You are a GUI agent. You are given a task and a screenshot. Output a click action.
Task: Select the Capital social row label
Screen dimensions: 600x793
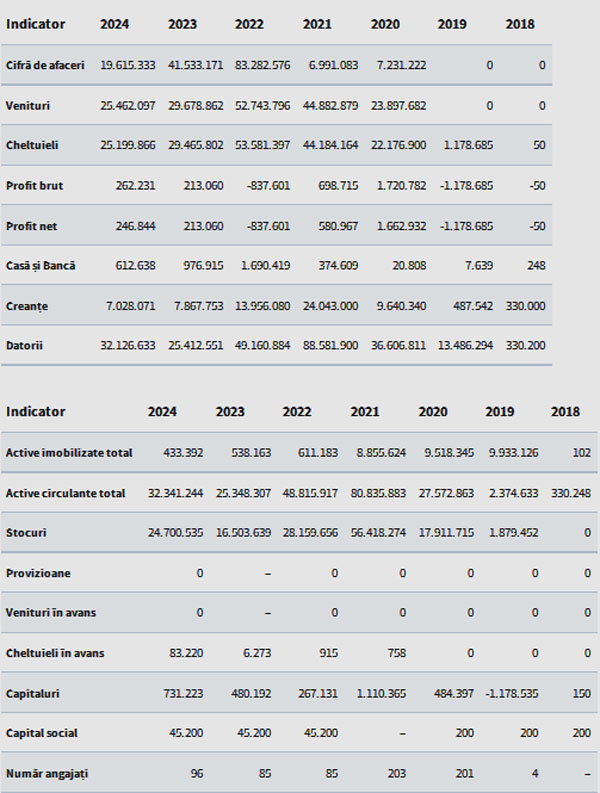(x=41, y=733)
